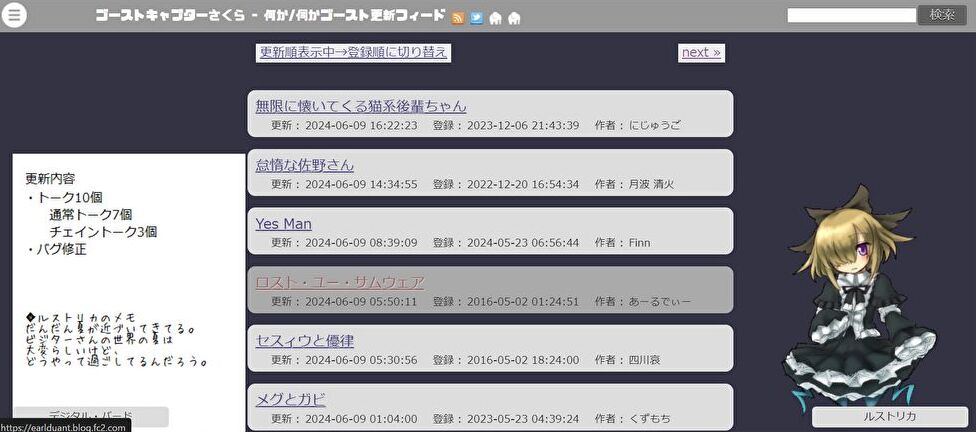Click the rightmost Mastodon icon in the header
976x432 pixels.
[514, 18]
